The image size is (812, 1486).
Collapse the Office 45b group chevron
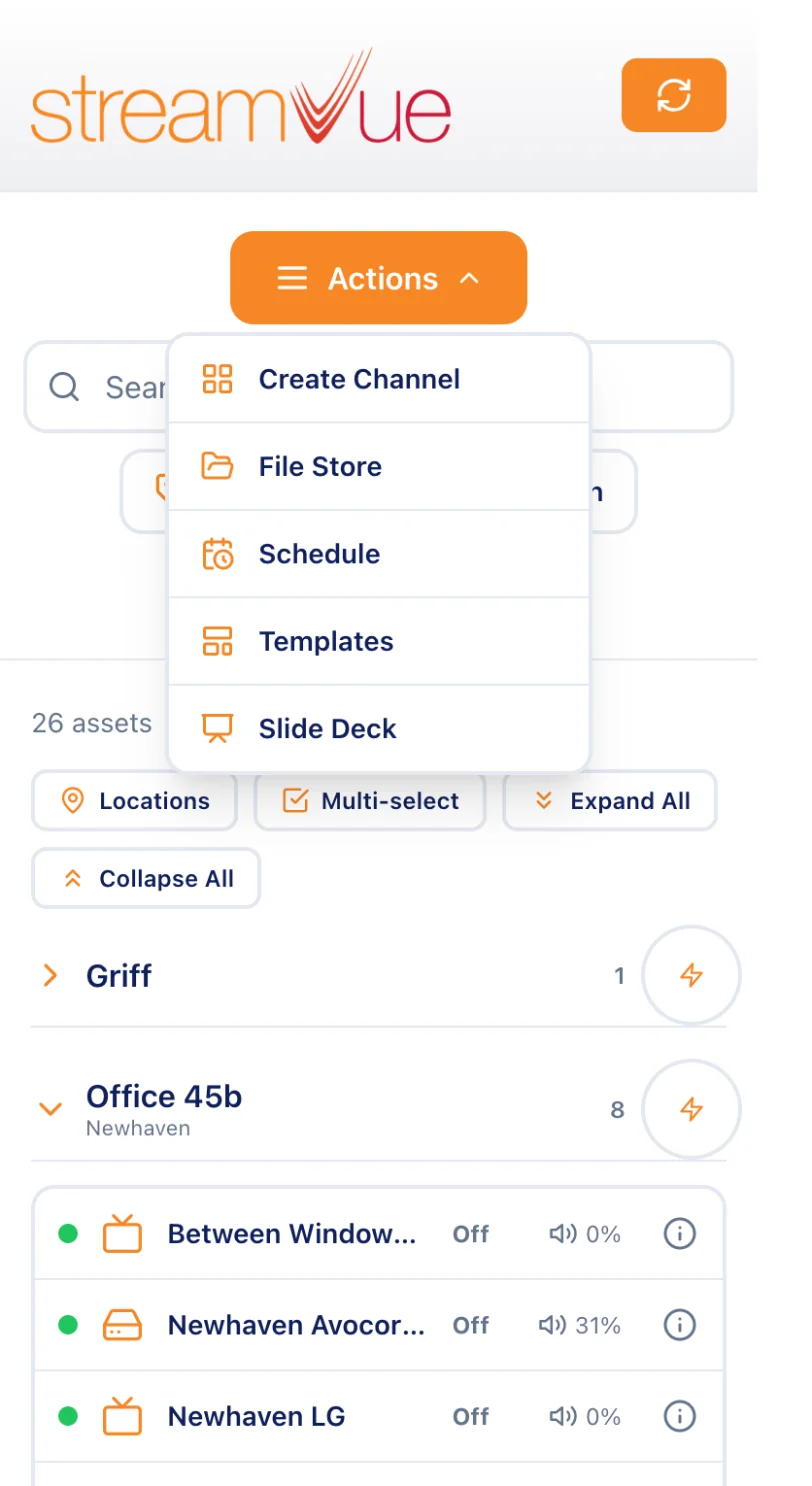(x=50, y=1109)
